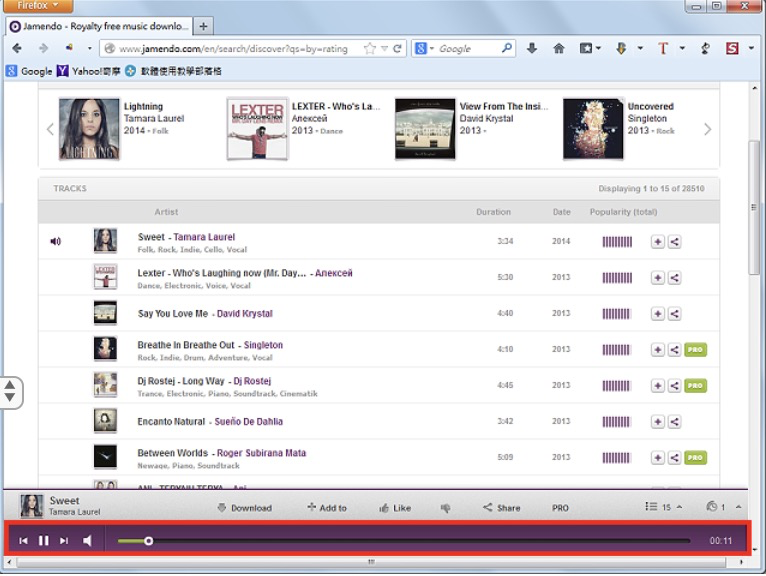Go back with browser back arrow

coord(17,48)
